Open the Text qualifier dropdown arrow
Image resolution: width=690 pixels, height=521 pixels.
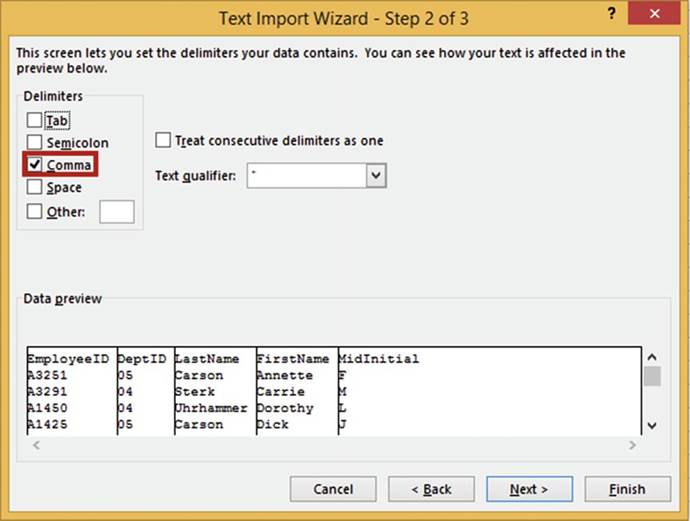[x=376, y=176]
